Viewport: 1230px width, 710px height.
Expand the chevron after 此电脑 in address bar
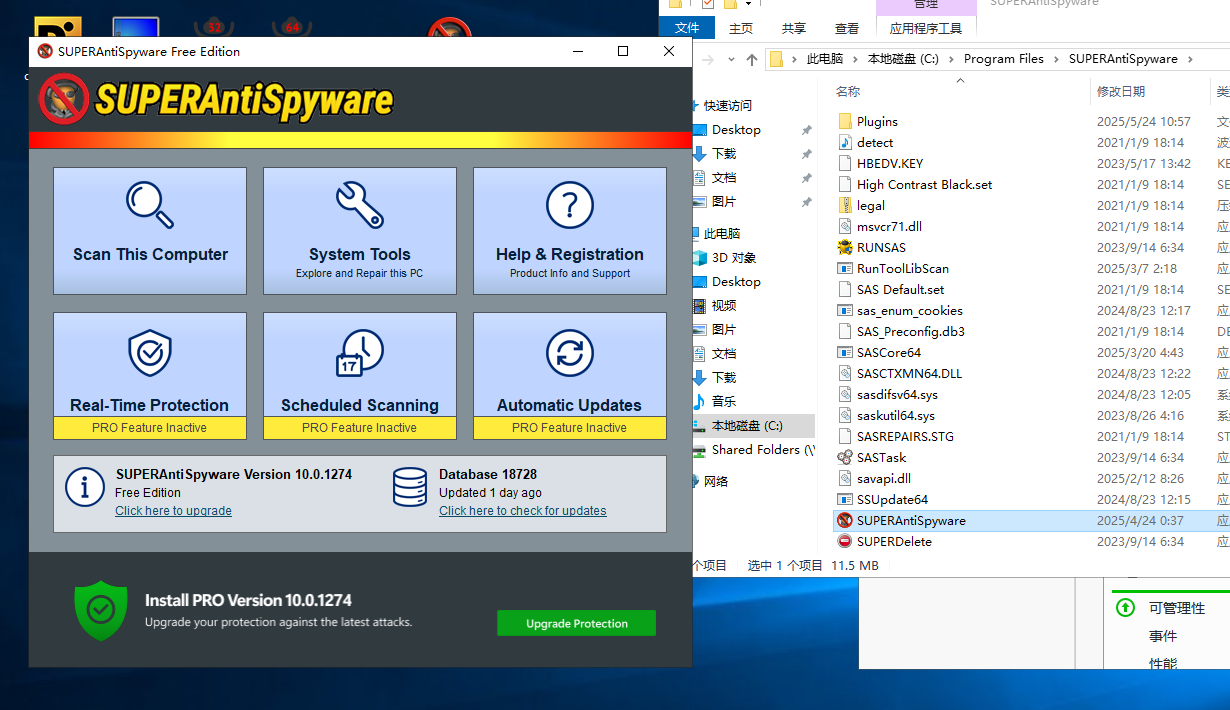[855, 59]
